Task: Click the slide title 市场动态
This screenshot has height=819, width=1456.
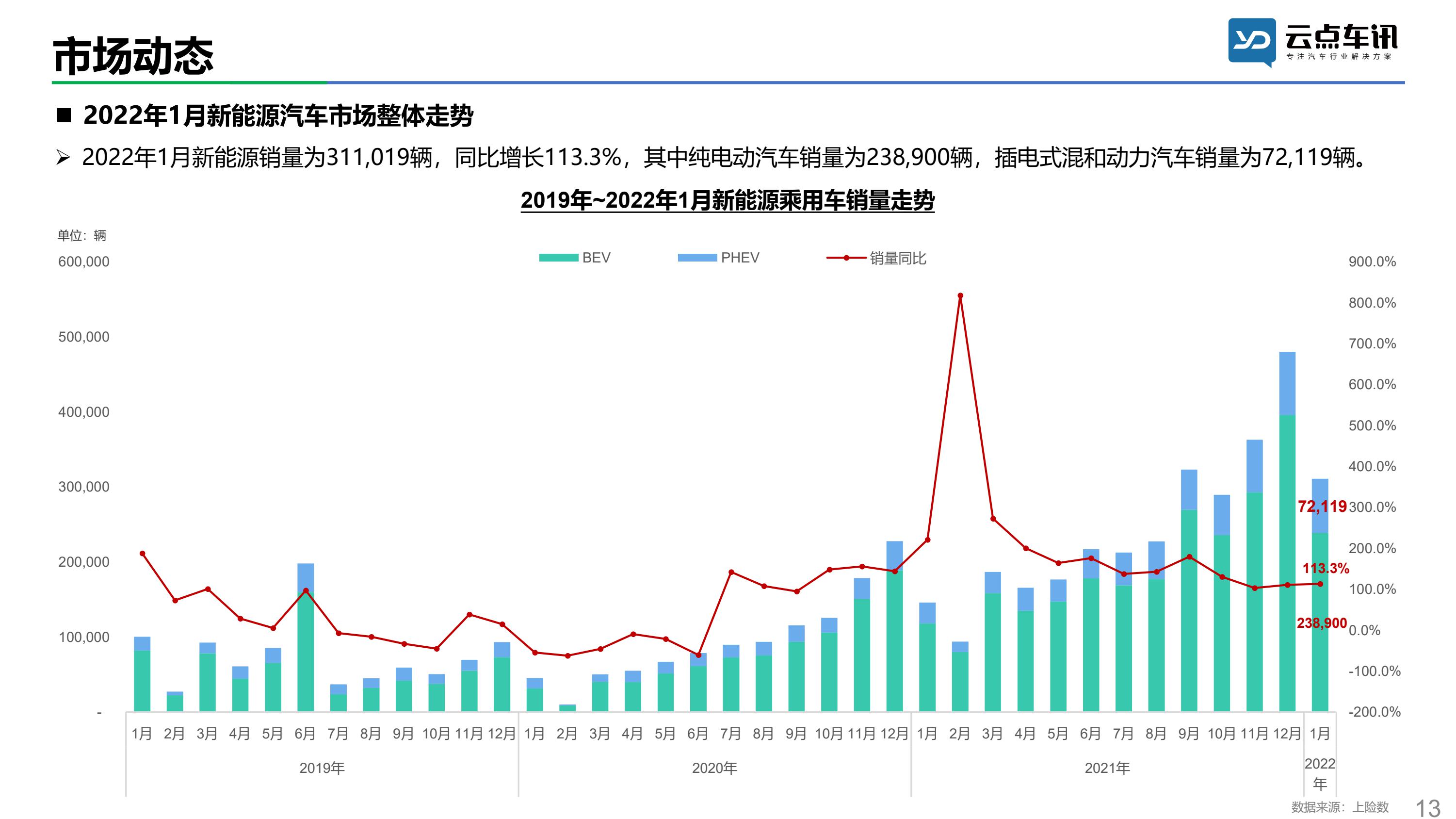Action: tap(133, 56)
